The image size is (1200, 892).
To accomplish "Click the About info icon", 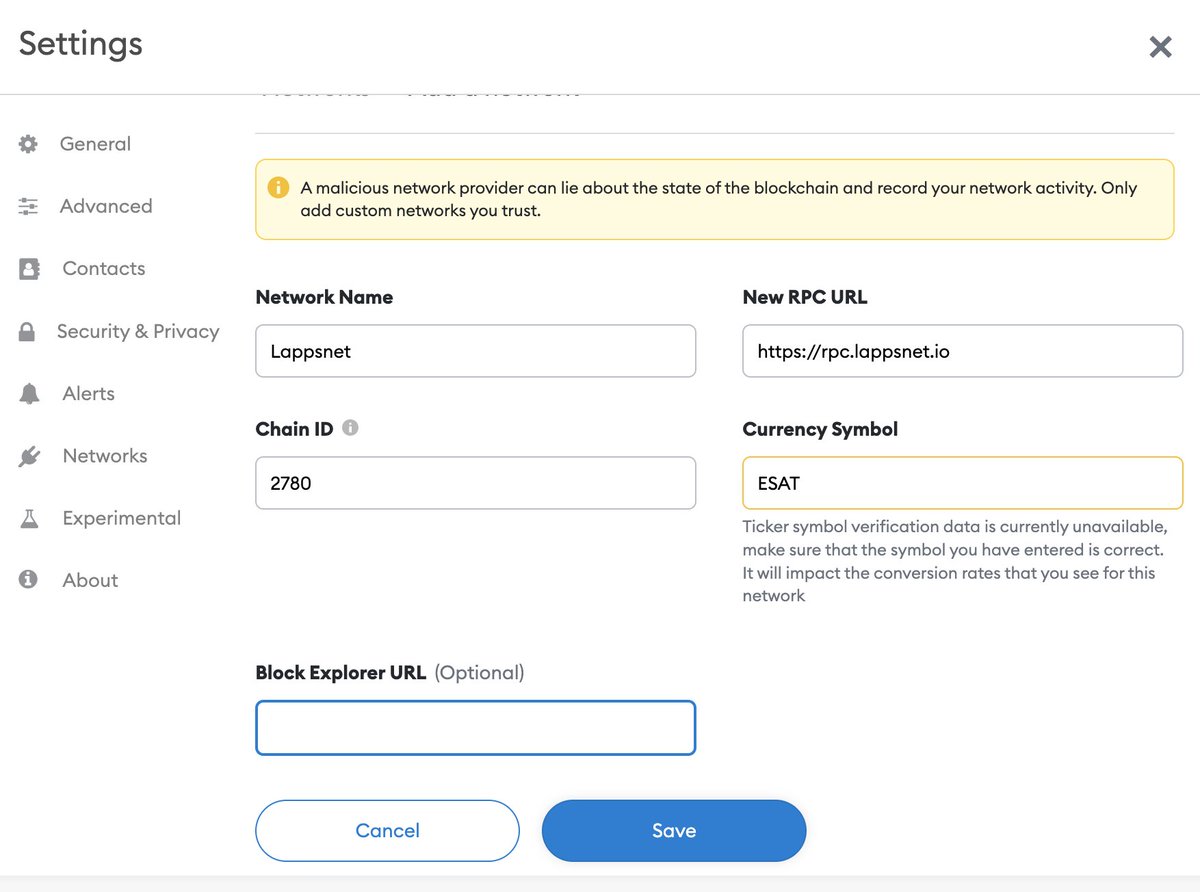I will coord(28,580).
